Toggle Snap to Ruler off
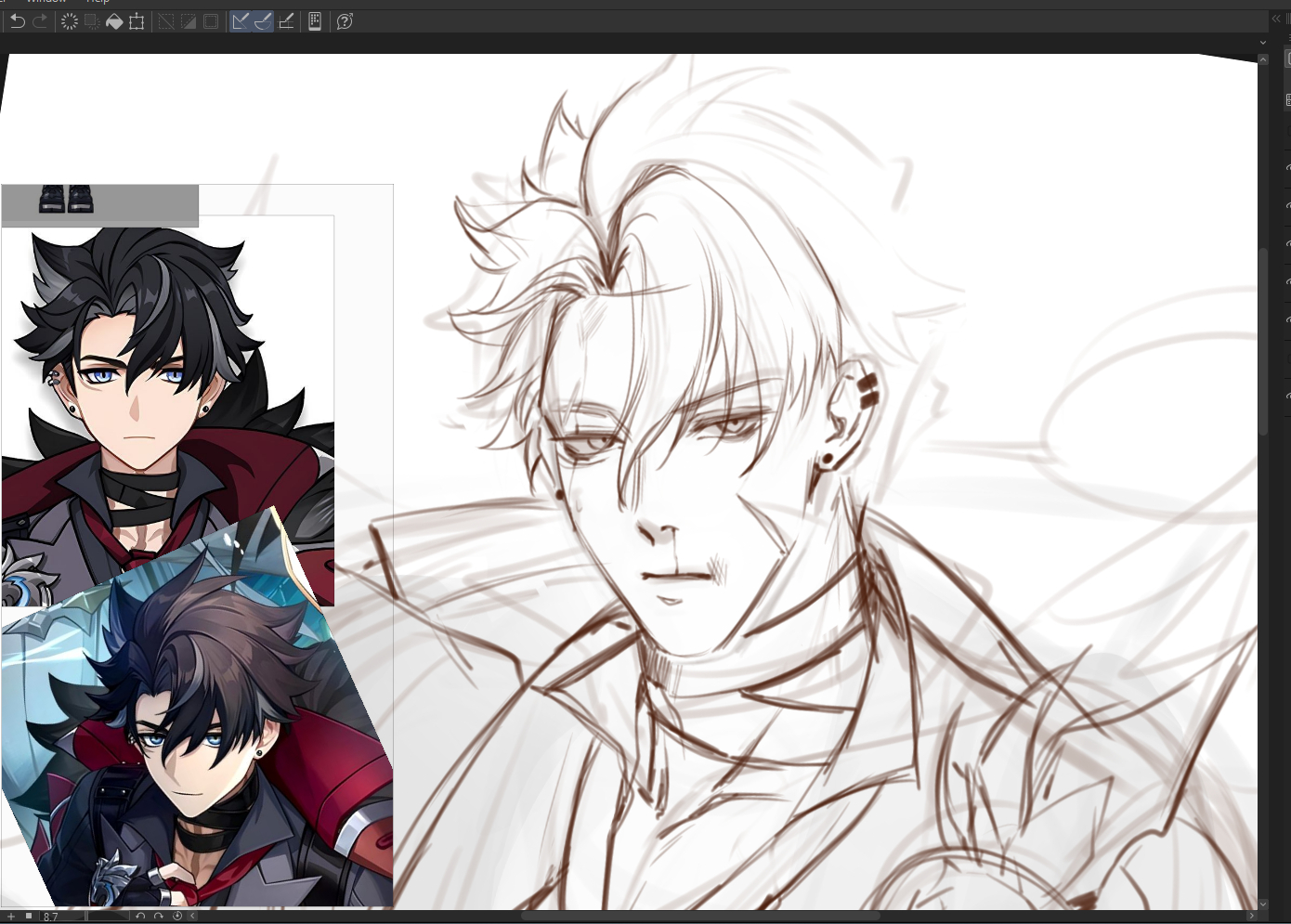Viewport: 1291px width, 924px height. (241, 21)
